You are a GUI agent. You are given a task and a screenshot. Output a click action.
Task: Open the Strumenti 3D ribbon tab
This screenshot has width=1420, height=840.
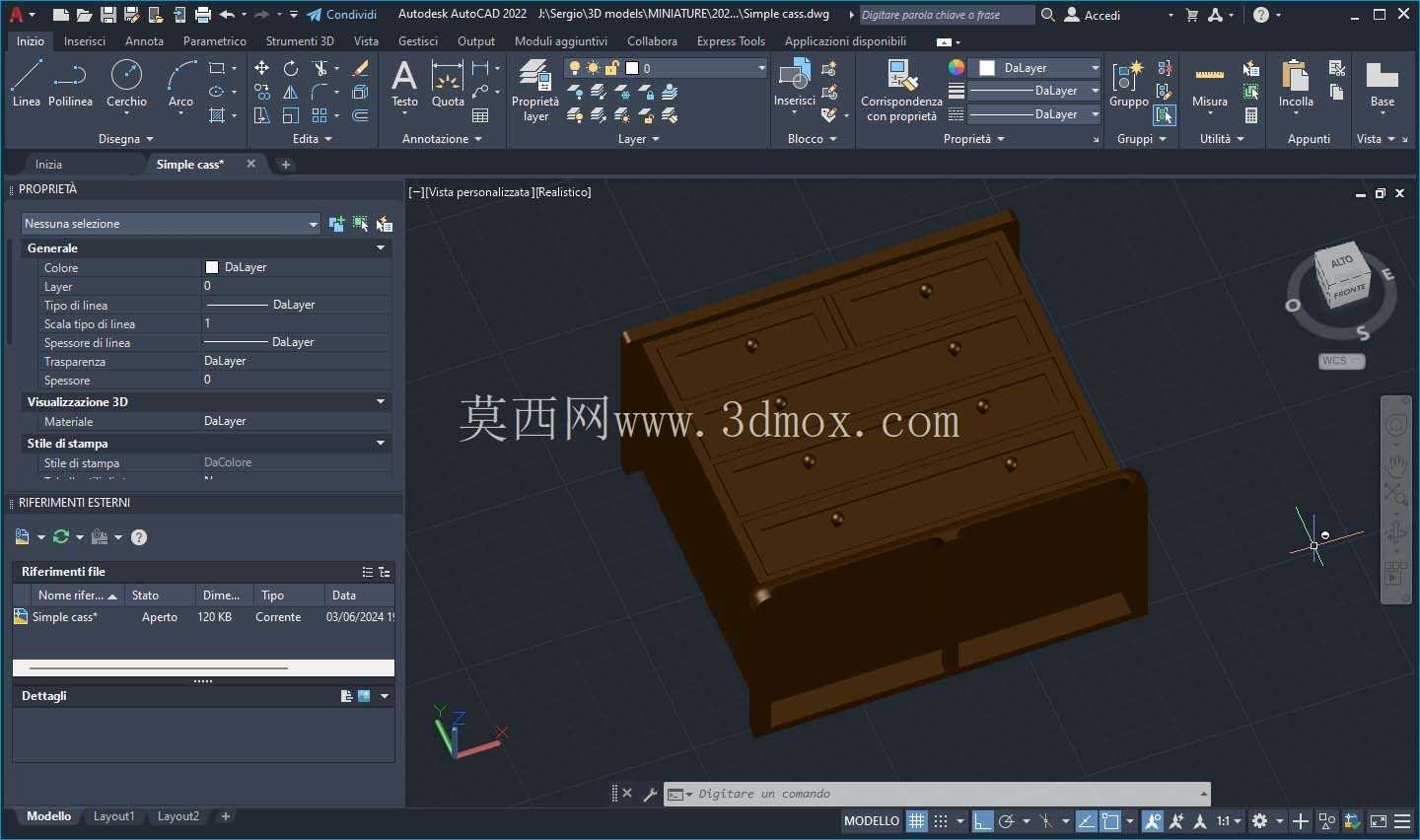[x=300, y=41]
